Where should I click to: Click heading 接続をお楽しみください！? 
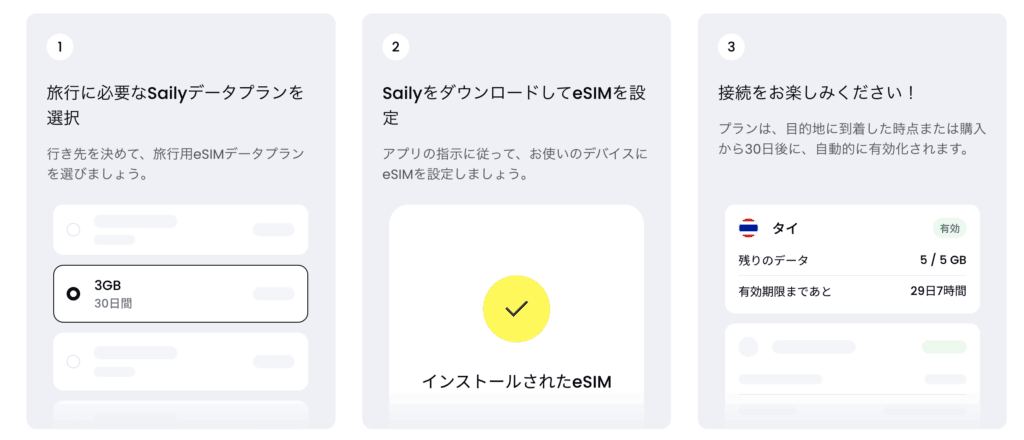pos(817,93)
